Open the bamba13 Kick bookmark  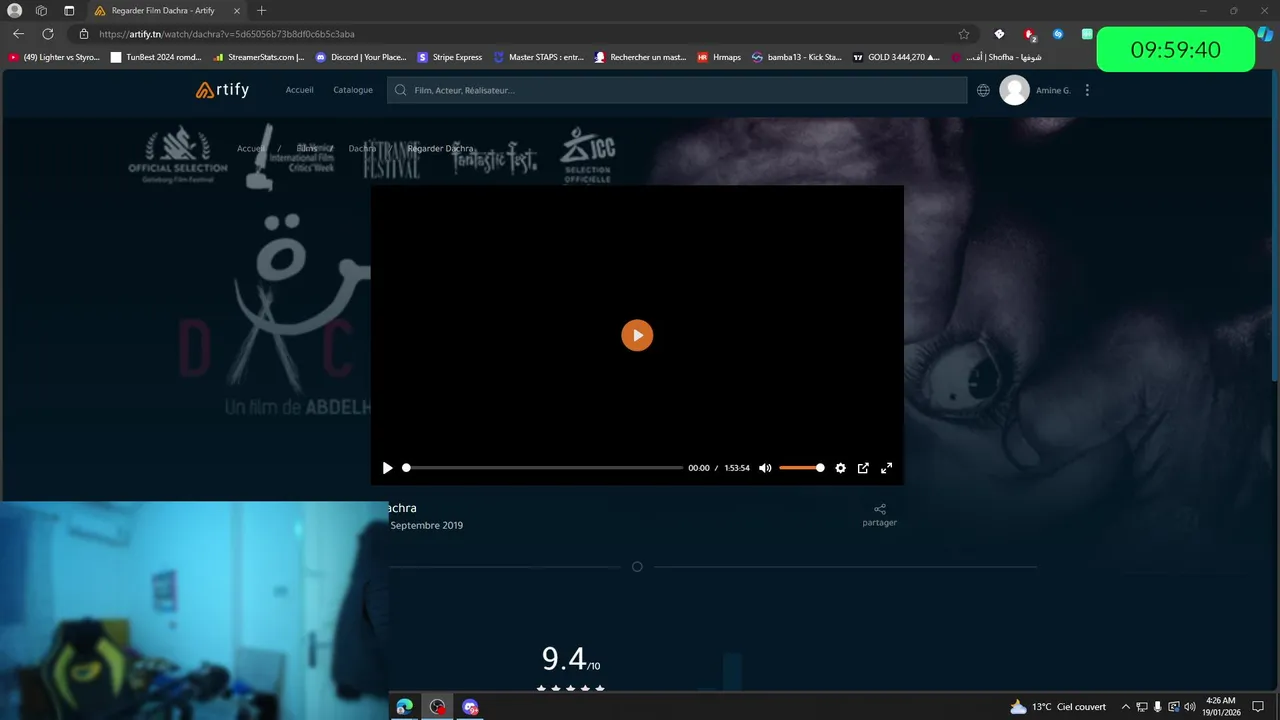click(797, 57)
